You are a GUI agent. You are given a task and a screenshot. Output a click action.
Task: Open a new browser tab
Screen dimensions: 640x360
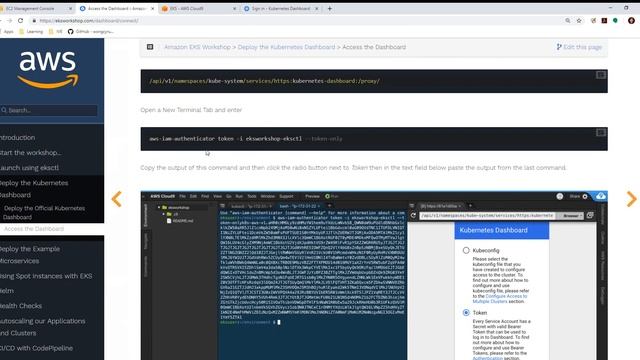pyautogui.click(x=329, y=8)
